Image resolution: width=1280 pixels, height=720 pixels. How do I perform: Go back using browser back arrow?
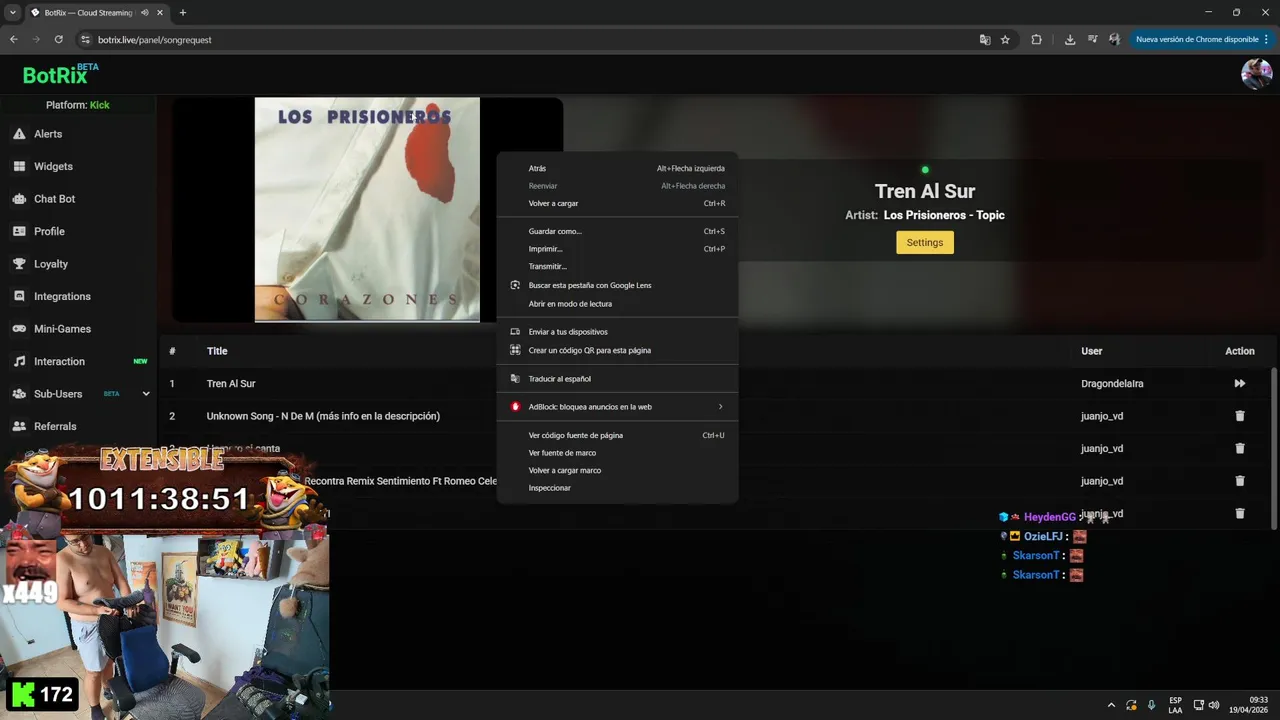point(14,40)
